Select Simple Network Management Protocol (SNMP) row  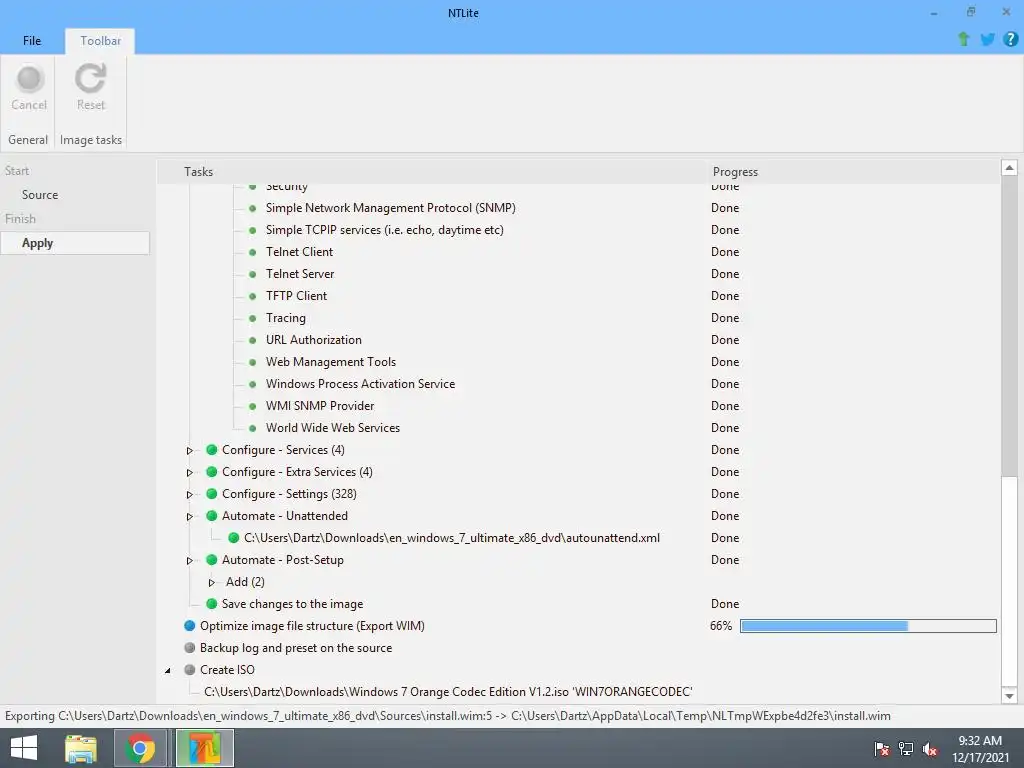(x=391, y=208)
